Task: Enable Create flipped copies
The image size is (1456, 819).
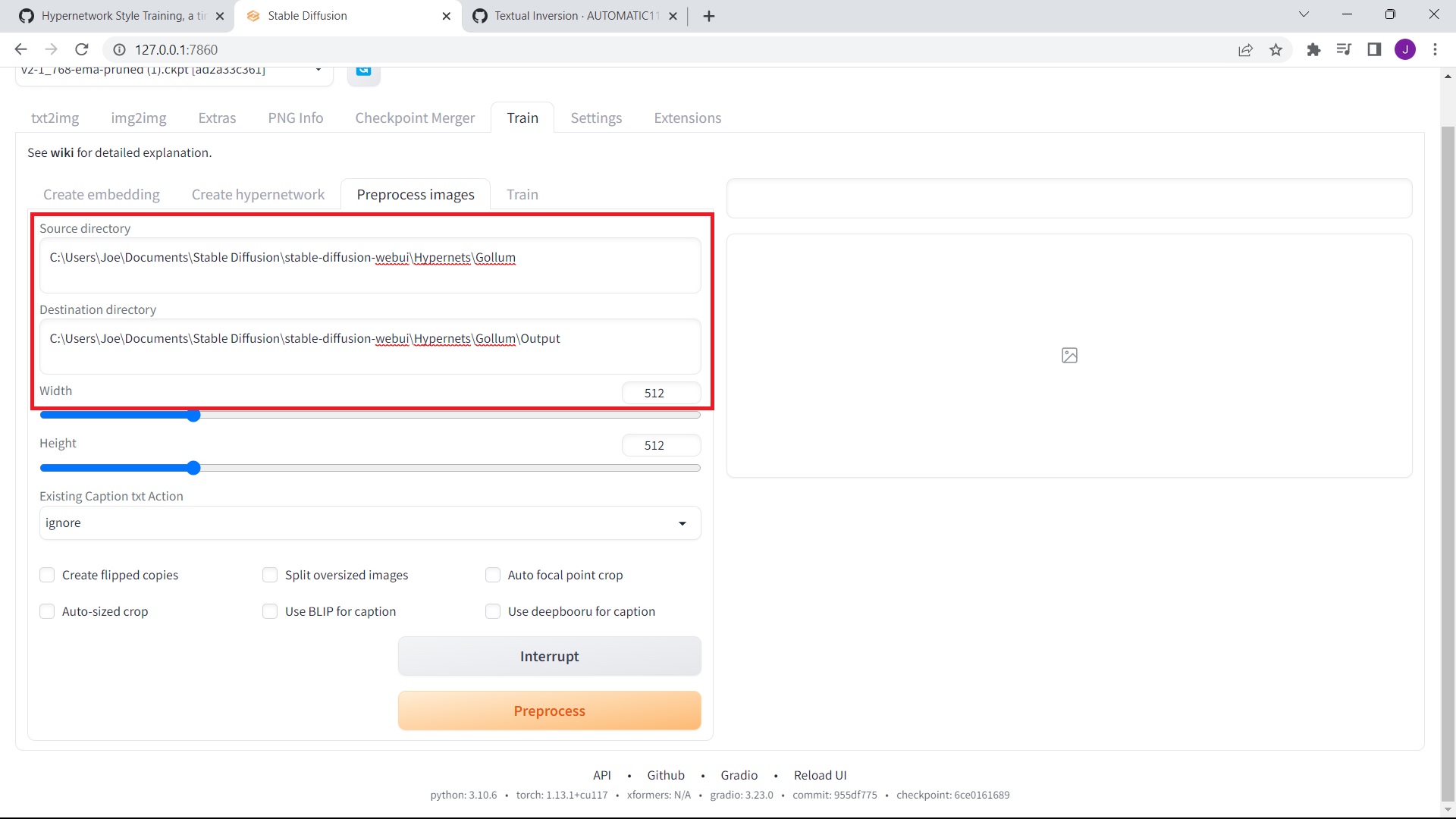Action: tap(47, 575)
